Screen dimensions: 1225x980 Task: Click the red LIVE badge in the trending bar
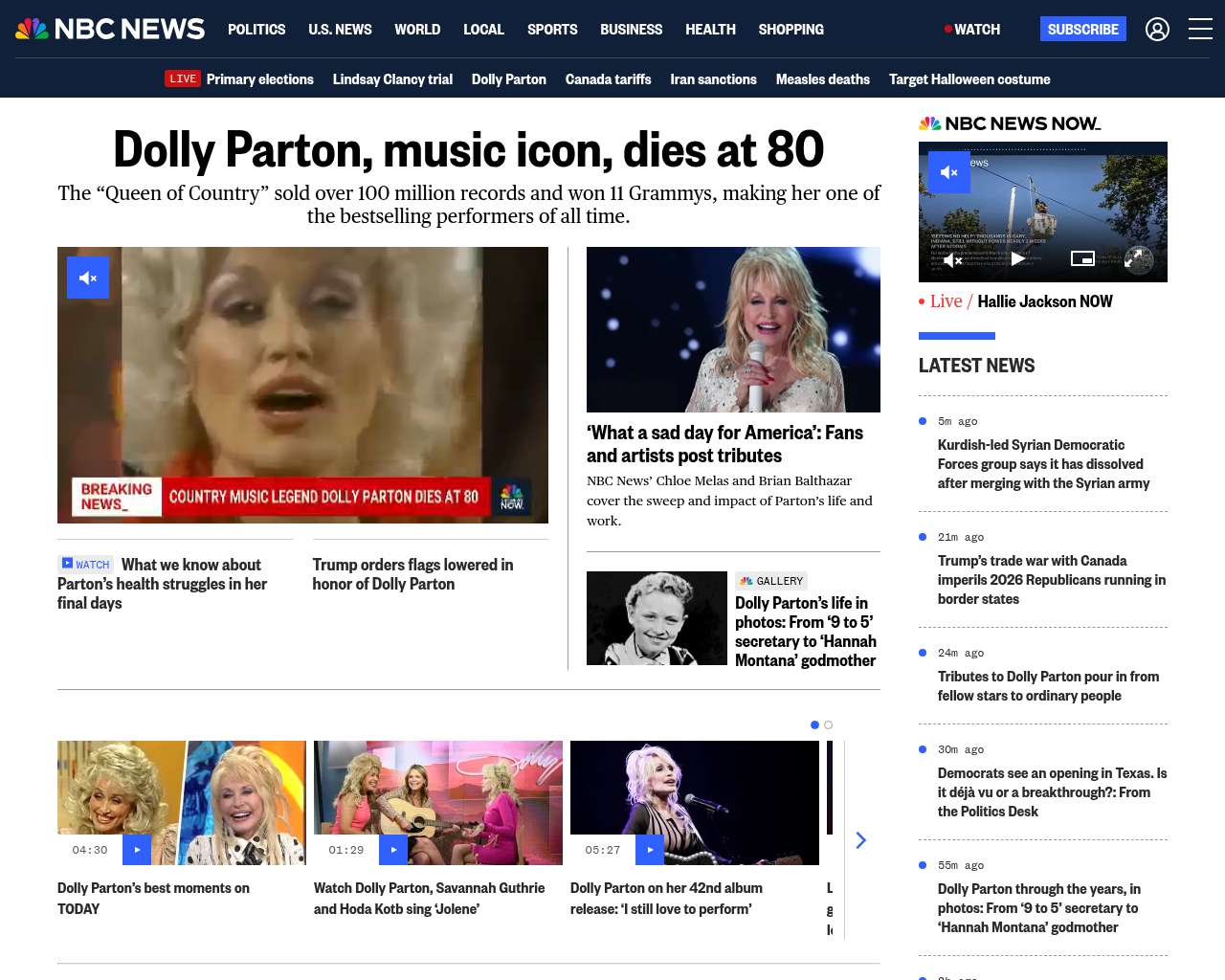click(x=183, y=78)
